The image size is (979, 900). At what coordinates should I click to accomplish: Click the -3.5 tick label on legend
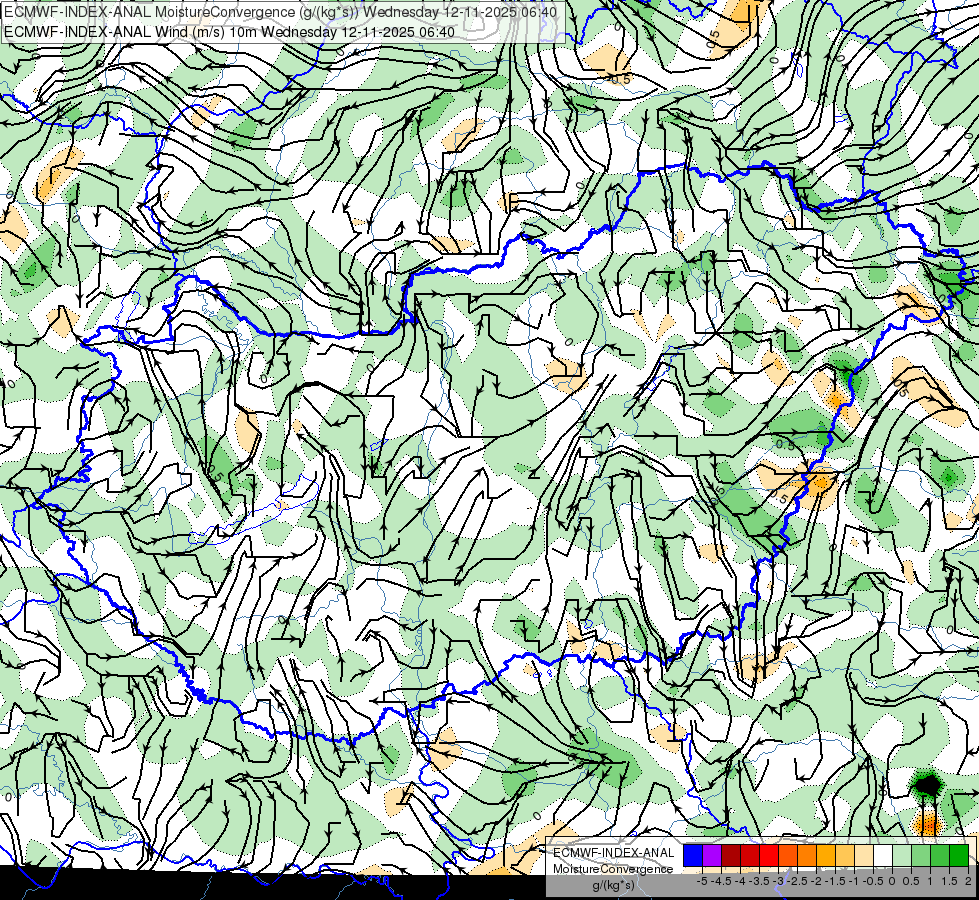(759, 881)
